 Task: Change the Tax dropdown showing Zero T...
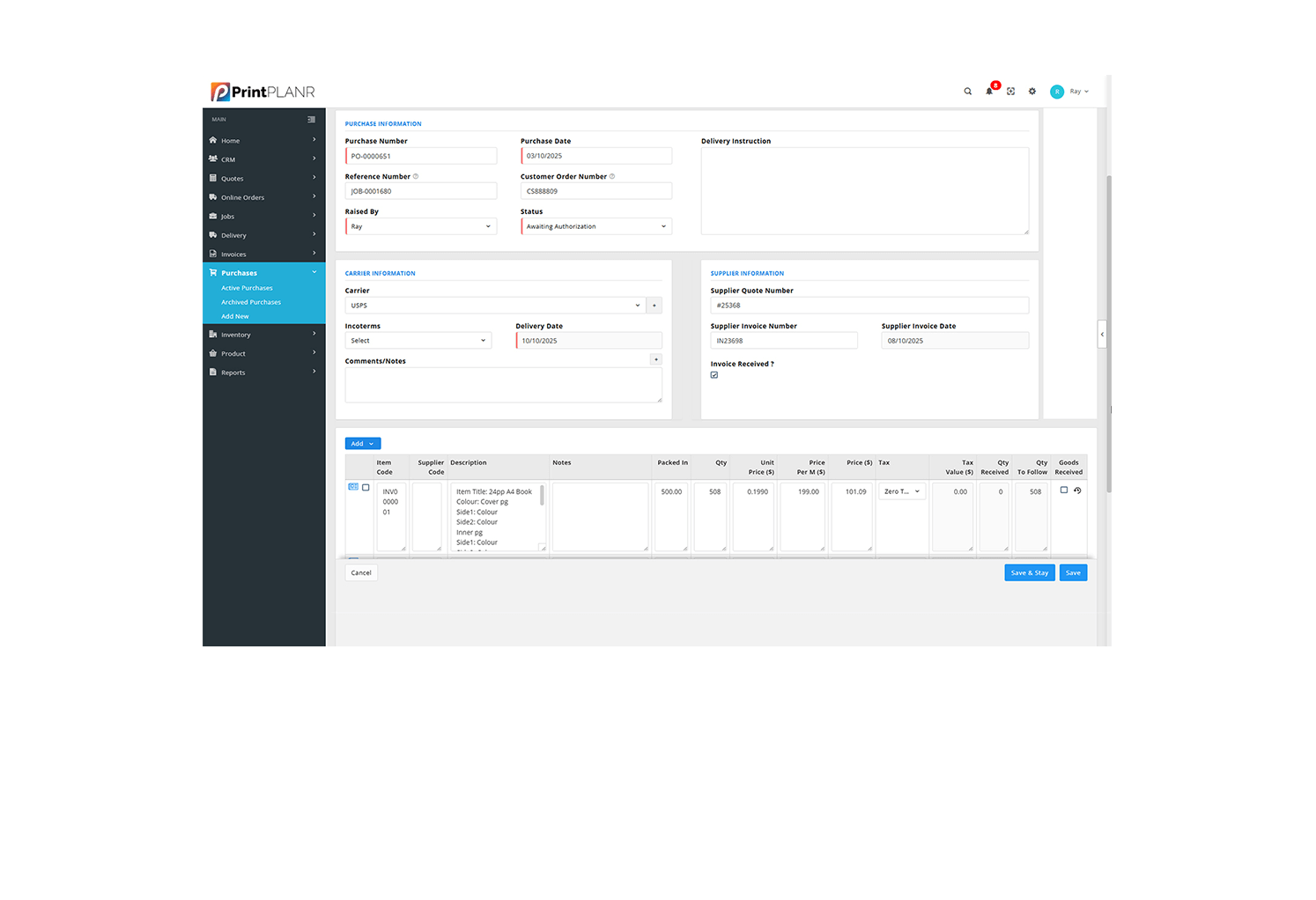tap(901, 491)
